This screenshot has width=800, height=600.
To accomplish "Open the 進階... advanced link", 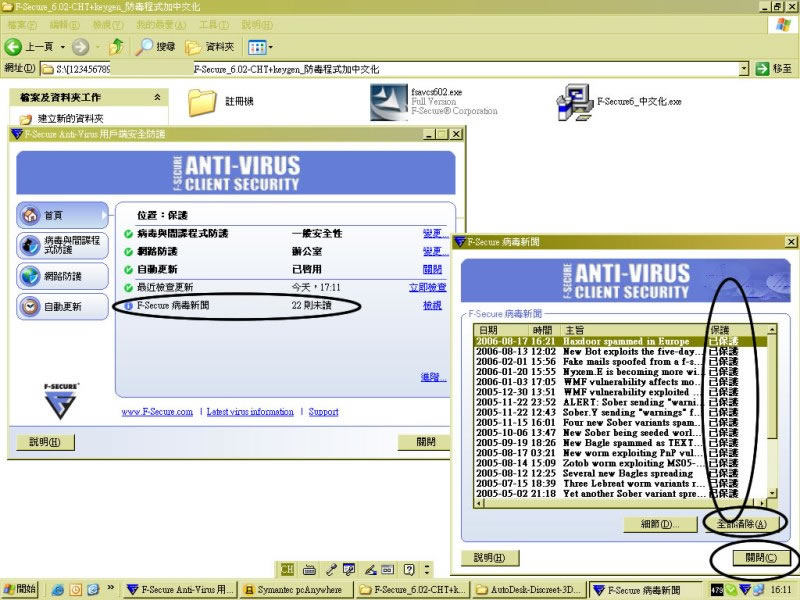I will [433, 377].
